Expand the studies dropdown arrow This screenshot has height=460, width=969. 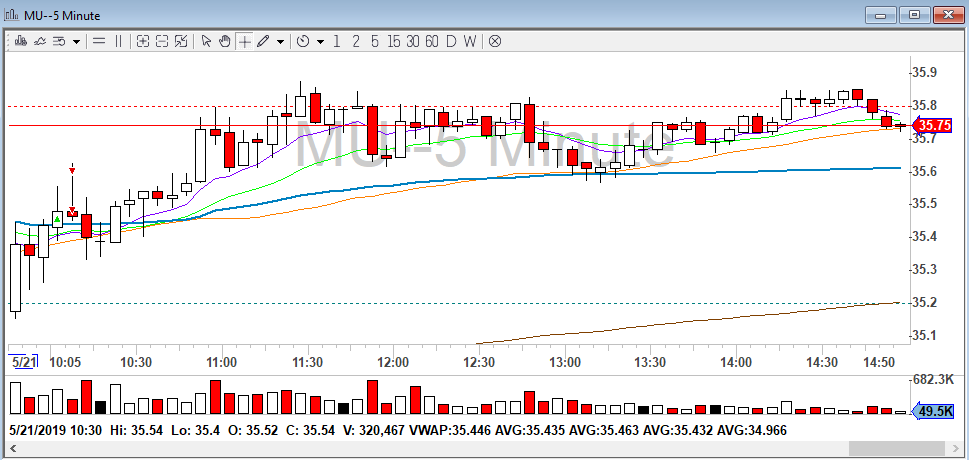(x=76, y=42)
